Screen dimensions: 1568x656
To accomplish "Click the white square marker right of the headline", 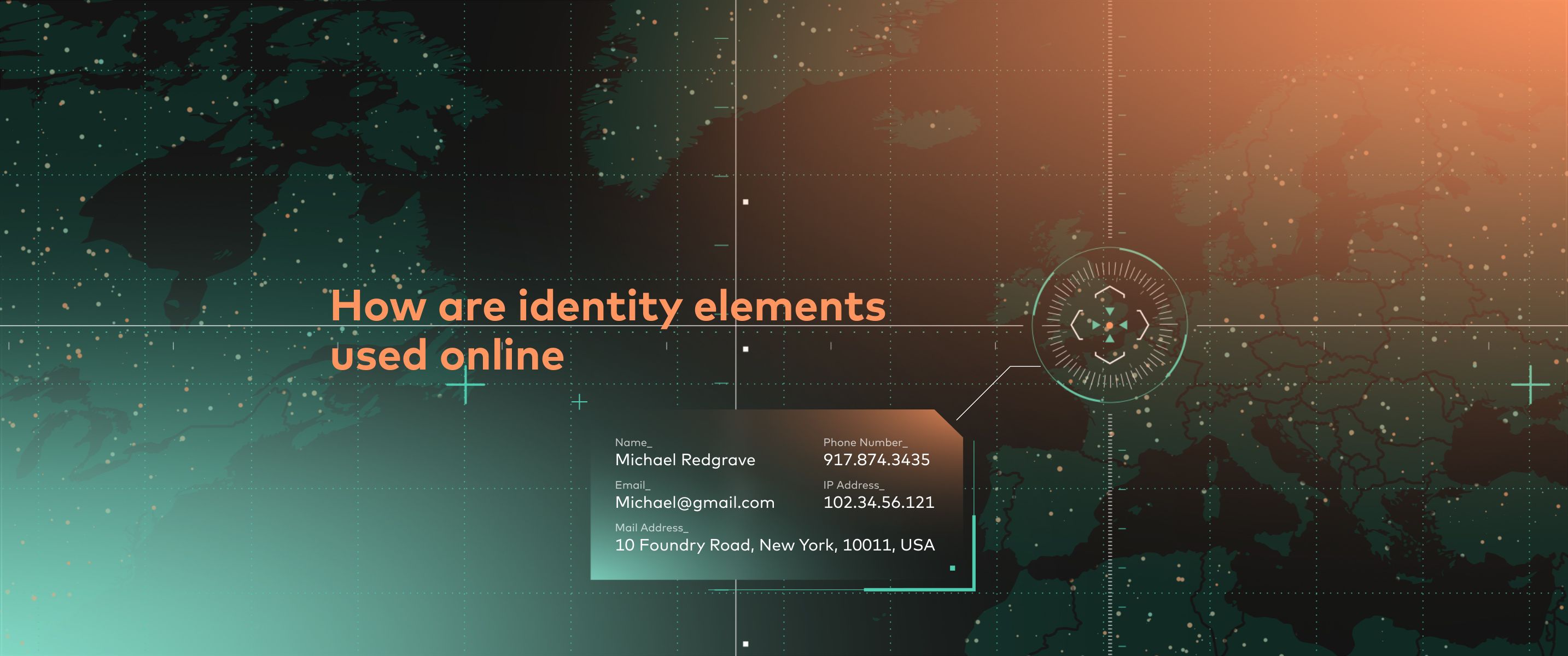I will click(745, 349).
